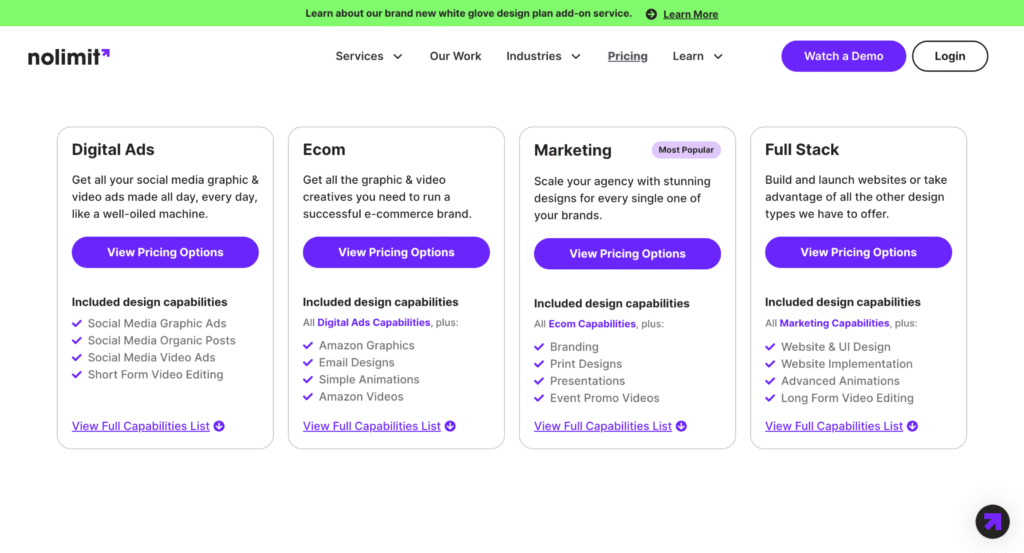Expand the Learn dropdown chevron
The image size is (1024, 553).
pos(718,57)
